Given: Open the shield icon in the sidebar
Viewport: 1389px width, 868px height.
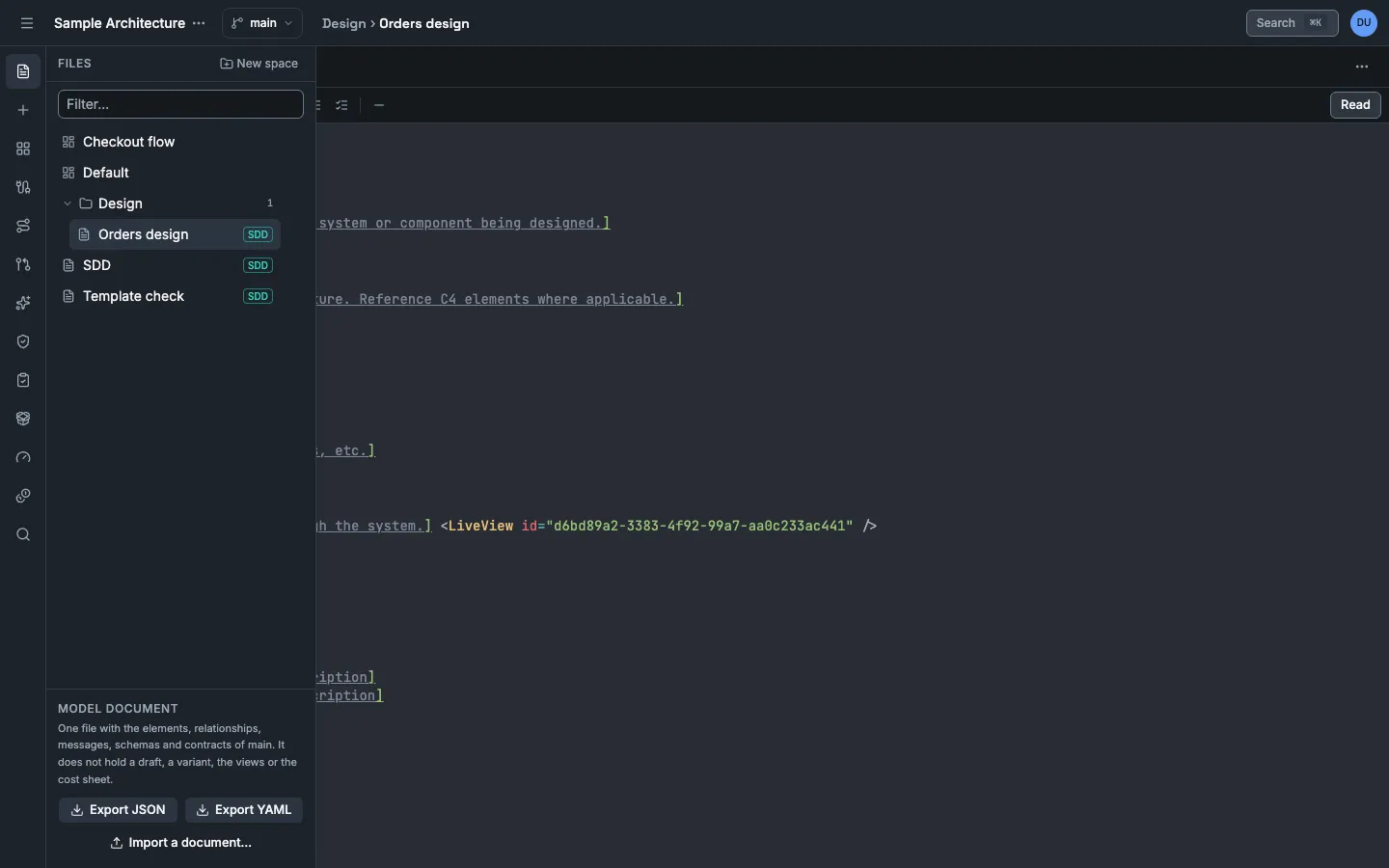Looking at the screenshot, I should [x=23, y=341].
